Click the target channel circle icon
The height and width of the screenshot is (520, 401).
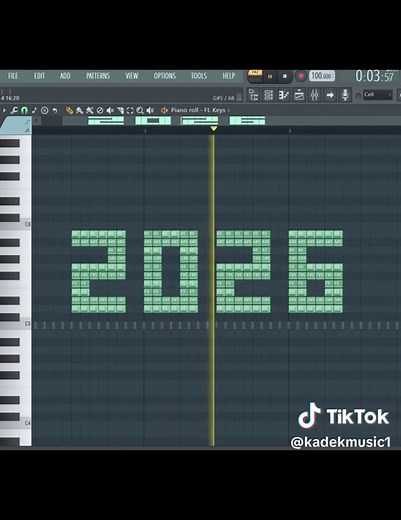[44, 110]
